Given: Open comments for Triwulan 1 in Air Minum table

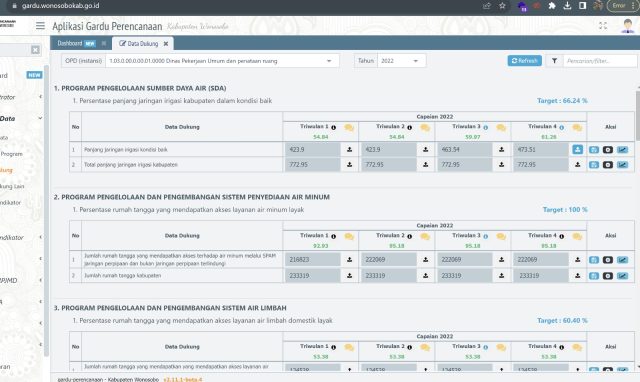Looking at the screenshot, I should 349,237.
